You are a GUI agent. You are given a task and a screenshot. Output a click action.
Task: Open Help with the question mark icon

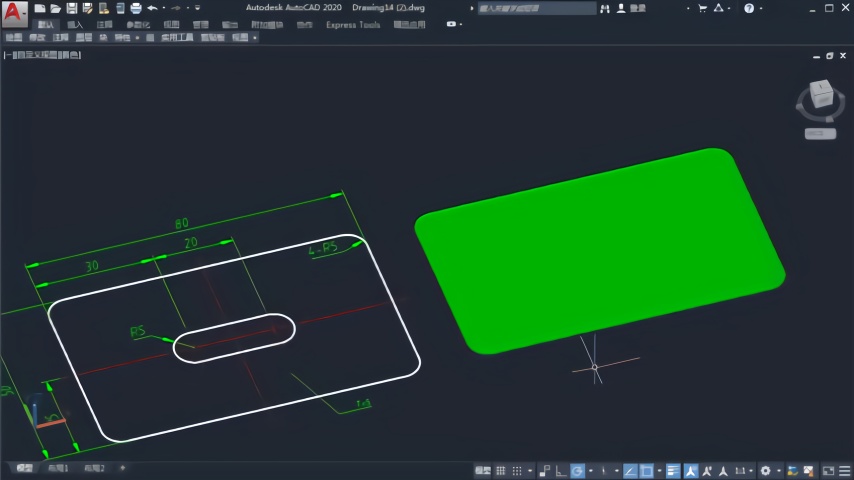coord(749,8)
